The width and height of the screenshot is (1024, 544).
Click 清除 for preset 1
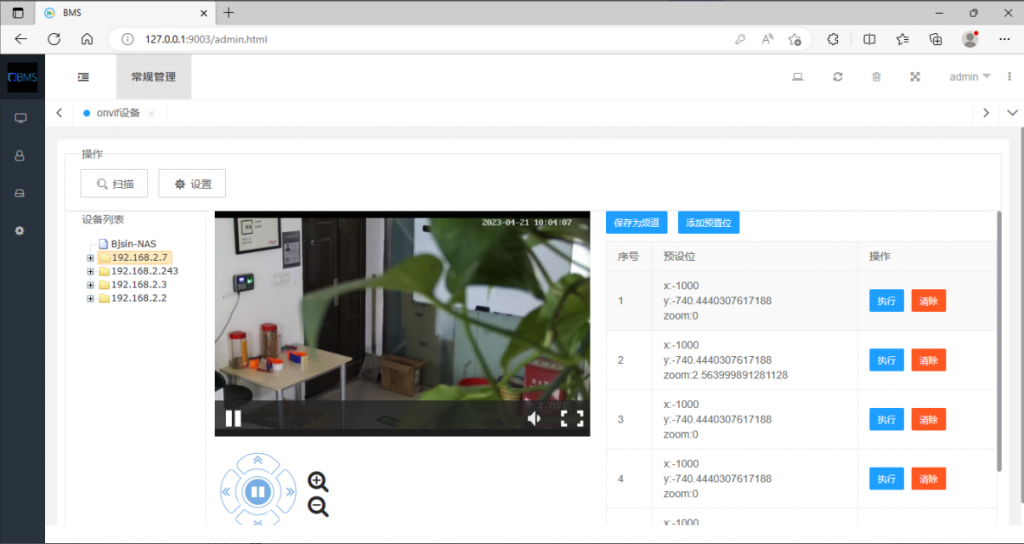[929, 301]
